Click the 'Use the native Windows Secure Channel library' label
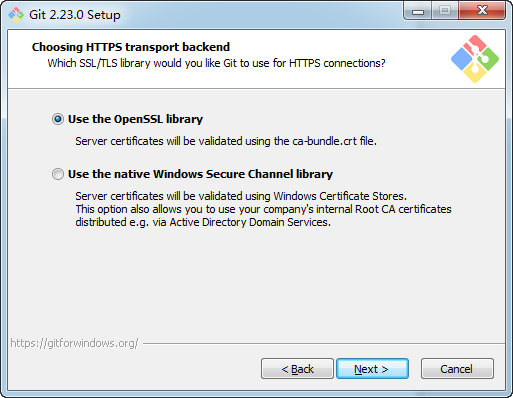Image resolution: width=513 pixels, height=398 pixels. [200, 174]
